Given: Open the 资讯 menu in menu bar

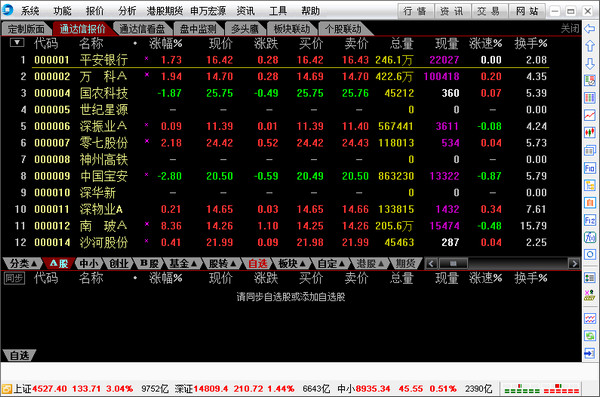Looking at the screenshot, I should [245, 11].
